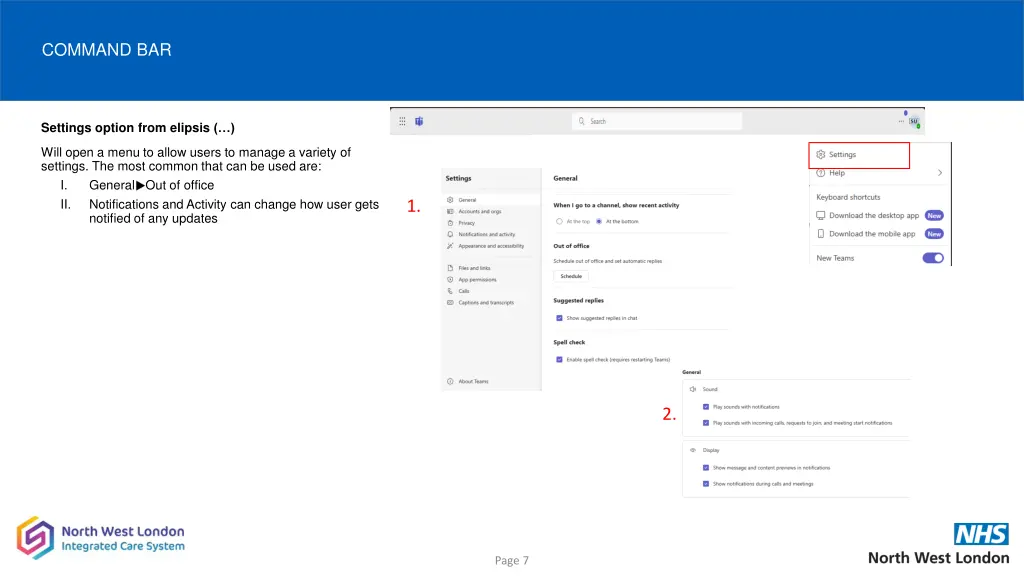Image resolution: width=1024 pixels, height=576 pixels.
Task: Click the Settings gear icon in menu
Action: 821,155
